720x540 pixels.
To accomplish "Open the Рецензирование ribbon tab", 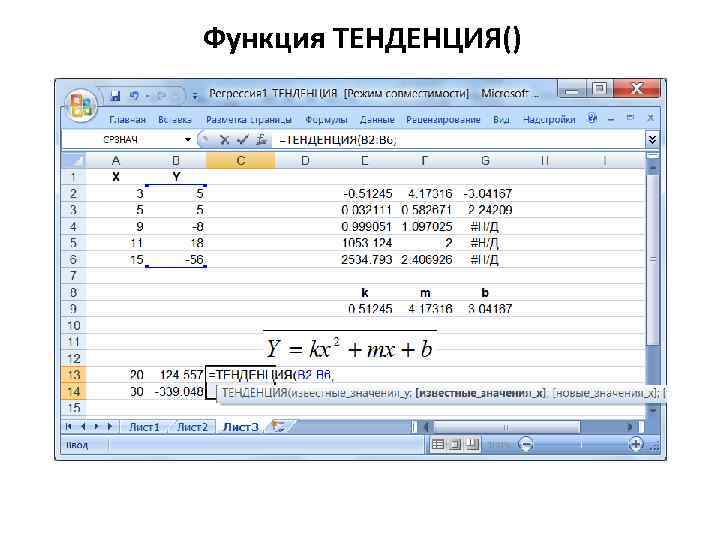I will 443,120.
